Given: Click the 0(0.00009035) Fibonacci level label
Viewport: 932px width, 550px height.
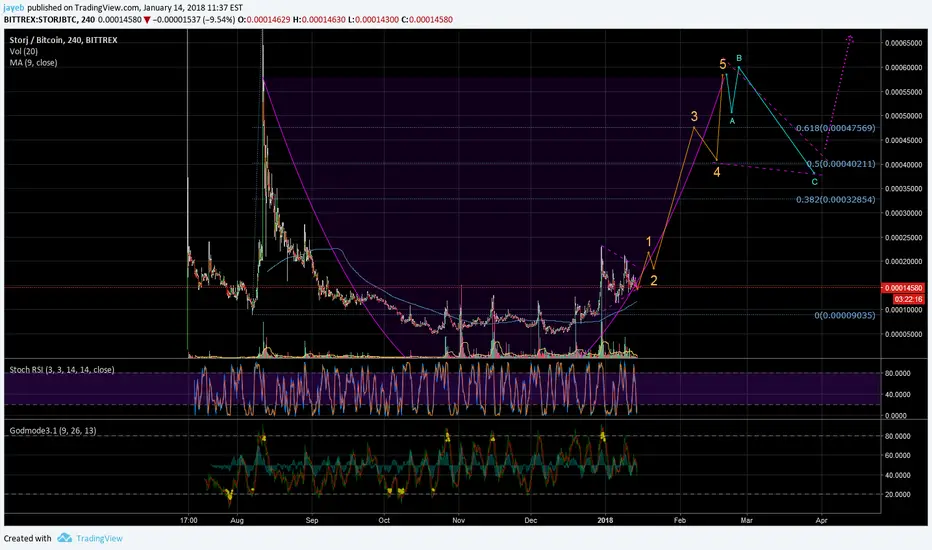Looking at the screenshot, I should point(845,315).
